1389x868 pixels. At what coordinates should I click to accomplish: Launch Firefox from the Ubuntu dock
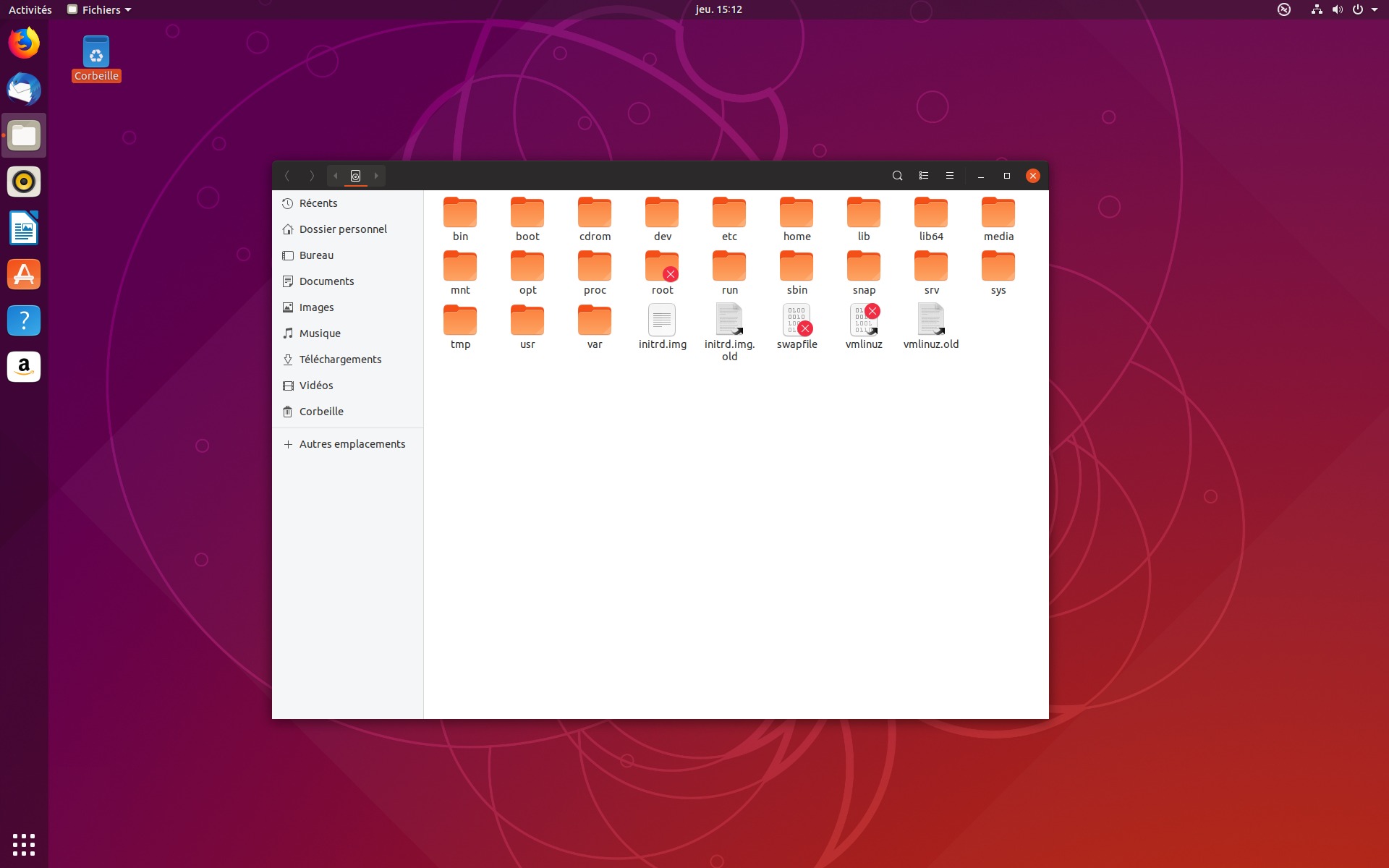pyautogui.click(x=24, y=43)
